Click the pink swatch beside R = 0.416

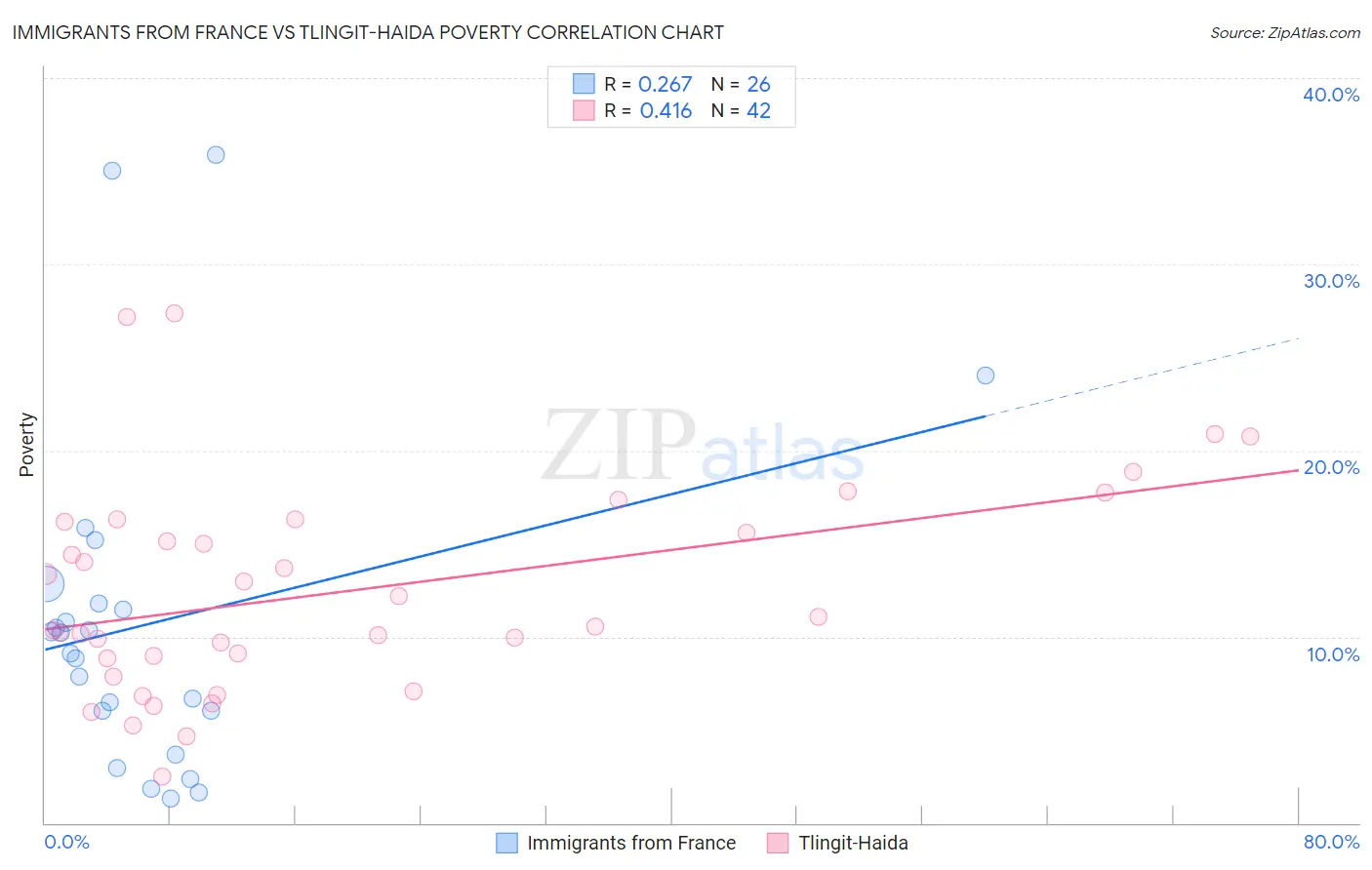click(584, 110)
